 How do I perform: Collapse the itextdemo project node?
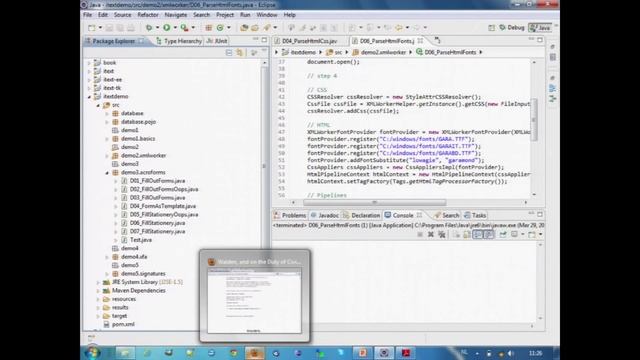tap(89, 97)
